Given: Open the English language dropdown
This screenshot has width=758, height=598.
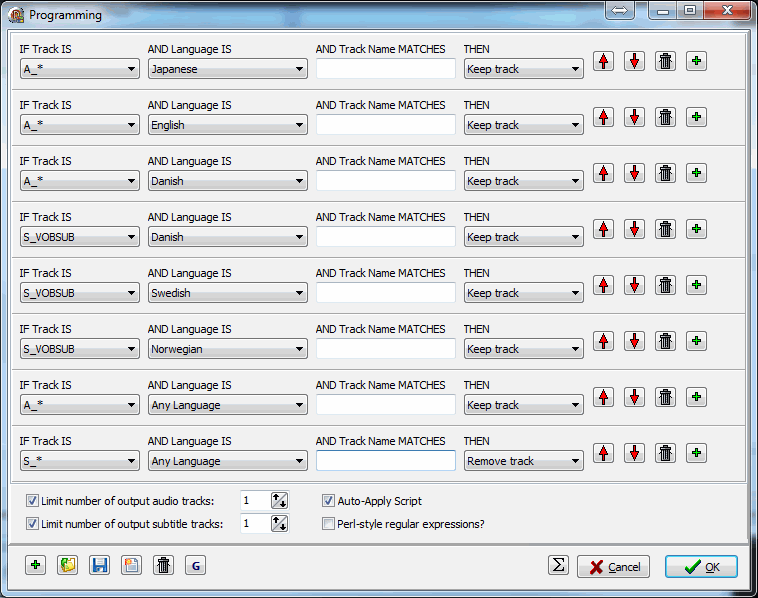Looking at the screenshot, I should pyautogui.click(x=228, y=125).
